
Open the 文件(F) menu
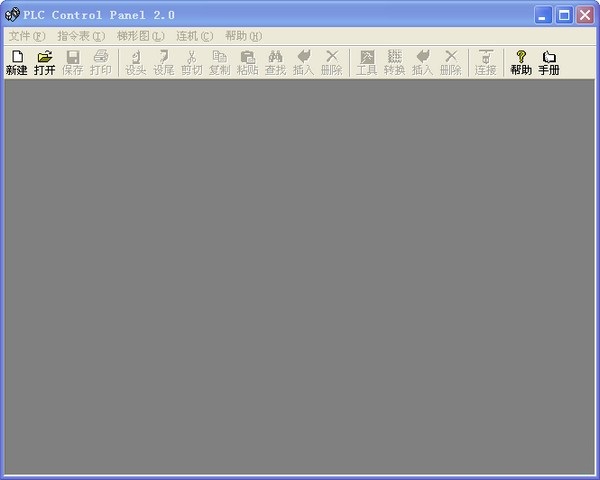pos(27,36)
